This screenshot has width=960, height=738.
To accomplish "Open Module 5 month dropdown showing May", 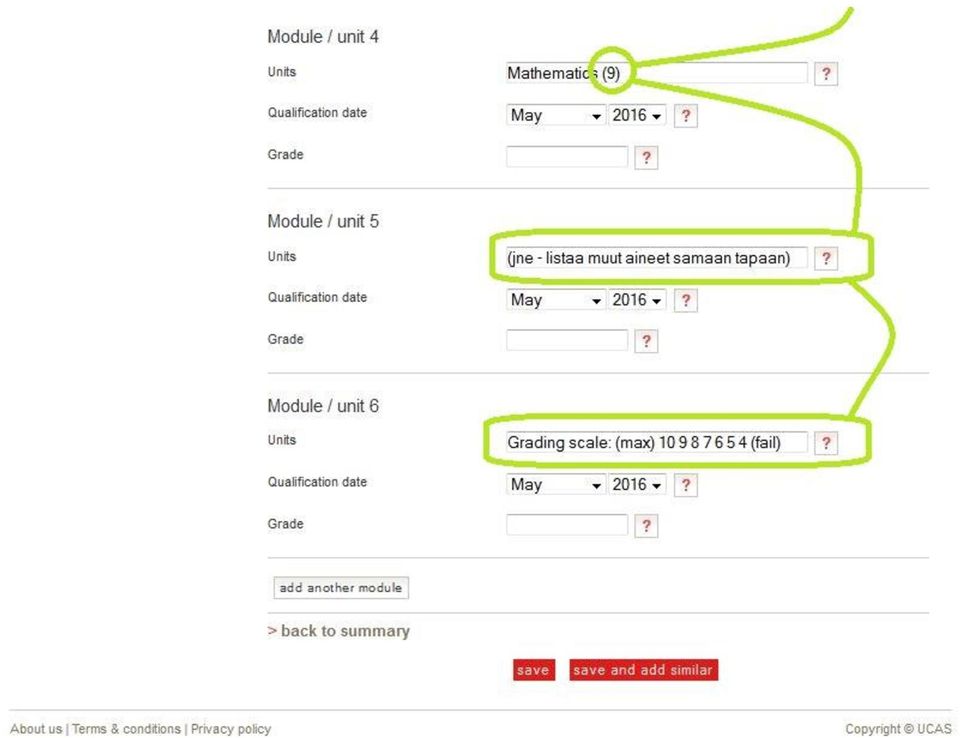I will coord(556,299).
